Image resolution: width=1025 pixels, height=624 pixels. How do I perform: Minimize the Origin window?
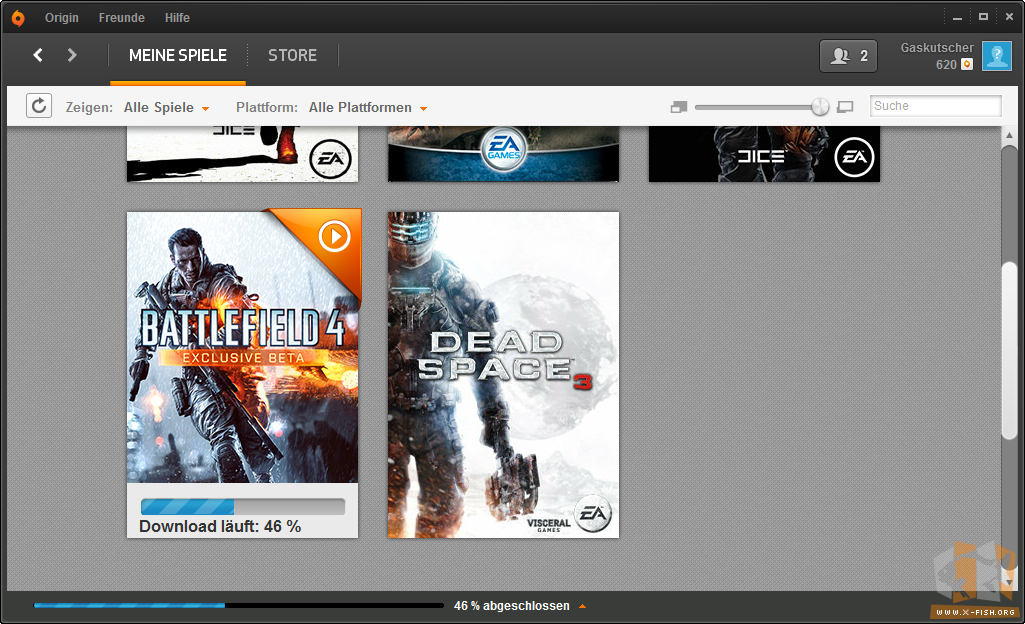click(958, 18)
